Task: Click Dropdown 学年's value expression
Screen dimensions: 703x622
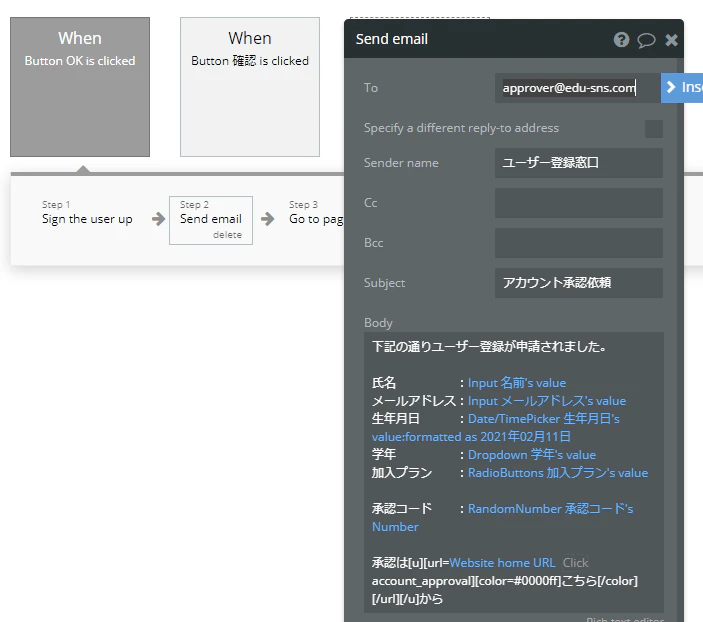Action: 532,455
